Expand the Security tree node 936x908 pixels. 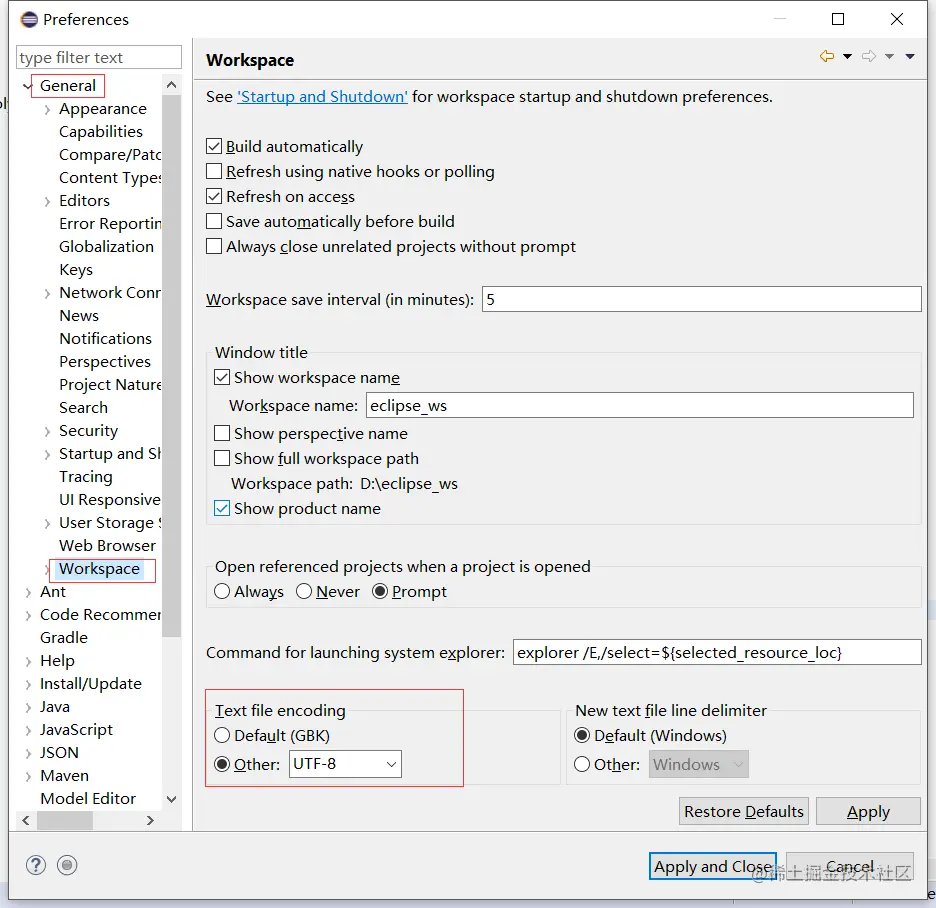pos(47,432)
